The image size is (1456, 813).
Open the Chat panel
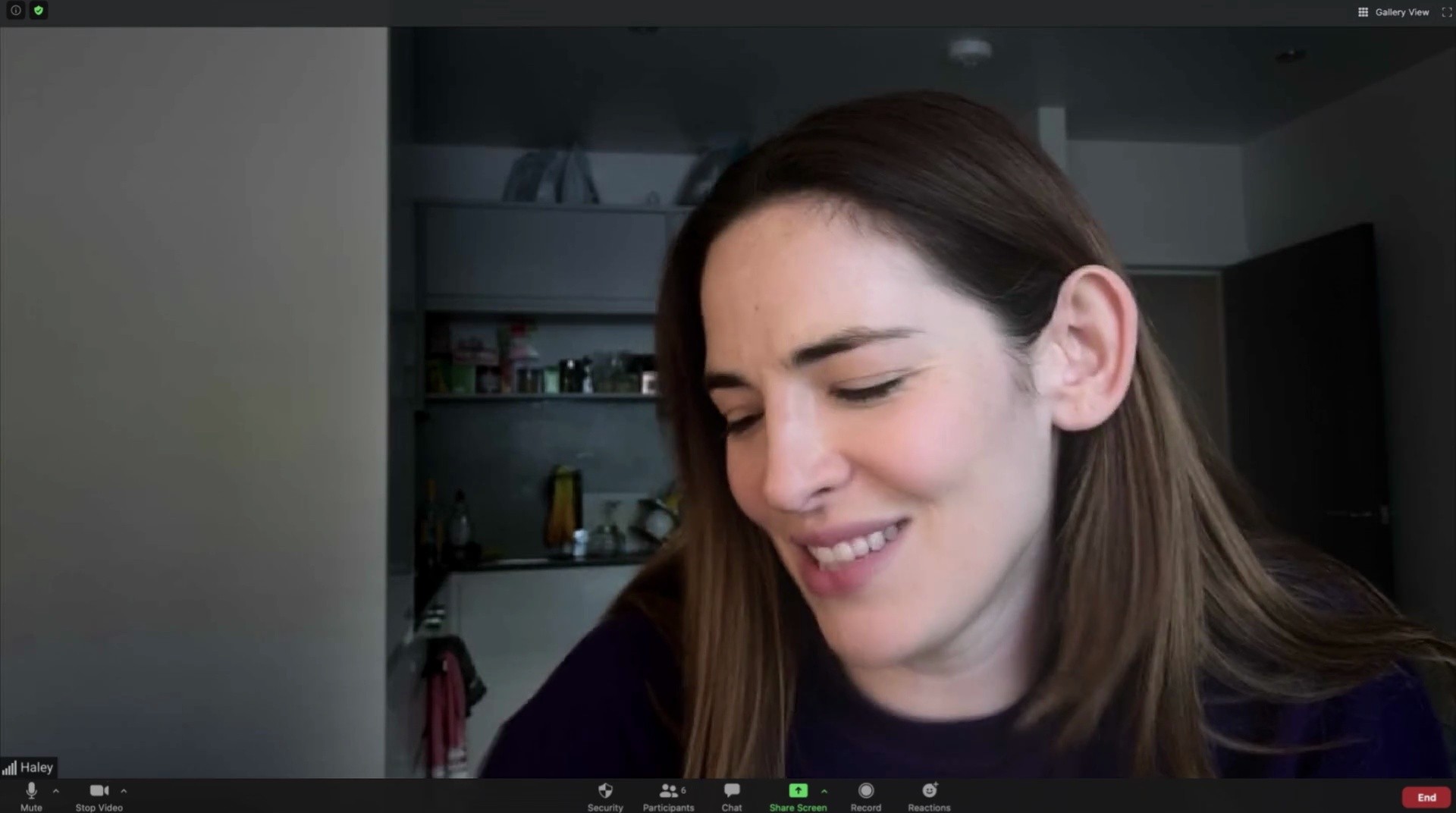(732, 796)
